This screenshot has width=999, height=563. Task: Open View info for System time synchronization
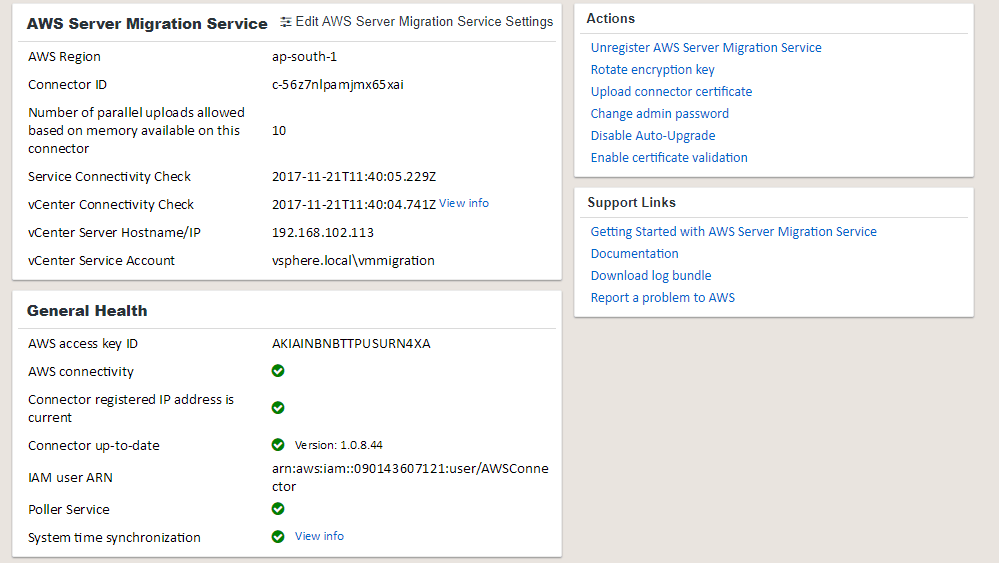click(319, 536)
